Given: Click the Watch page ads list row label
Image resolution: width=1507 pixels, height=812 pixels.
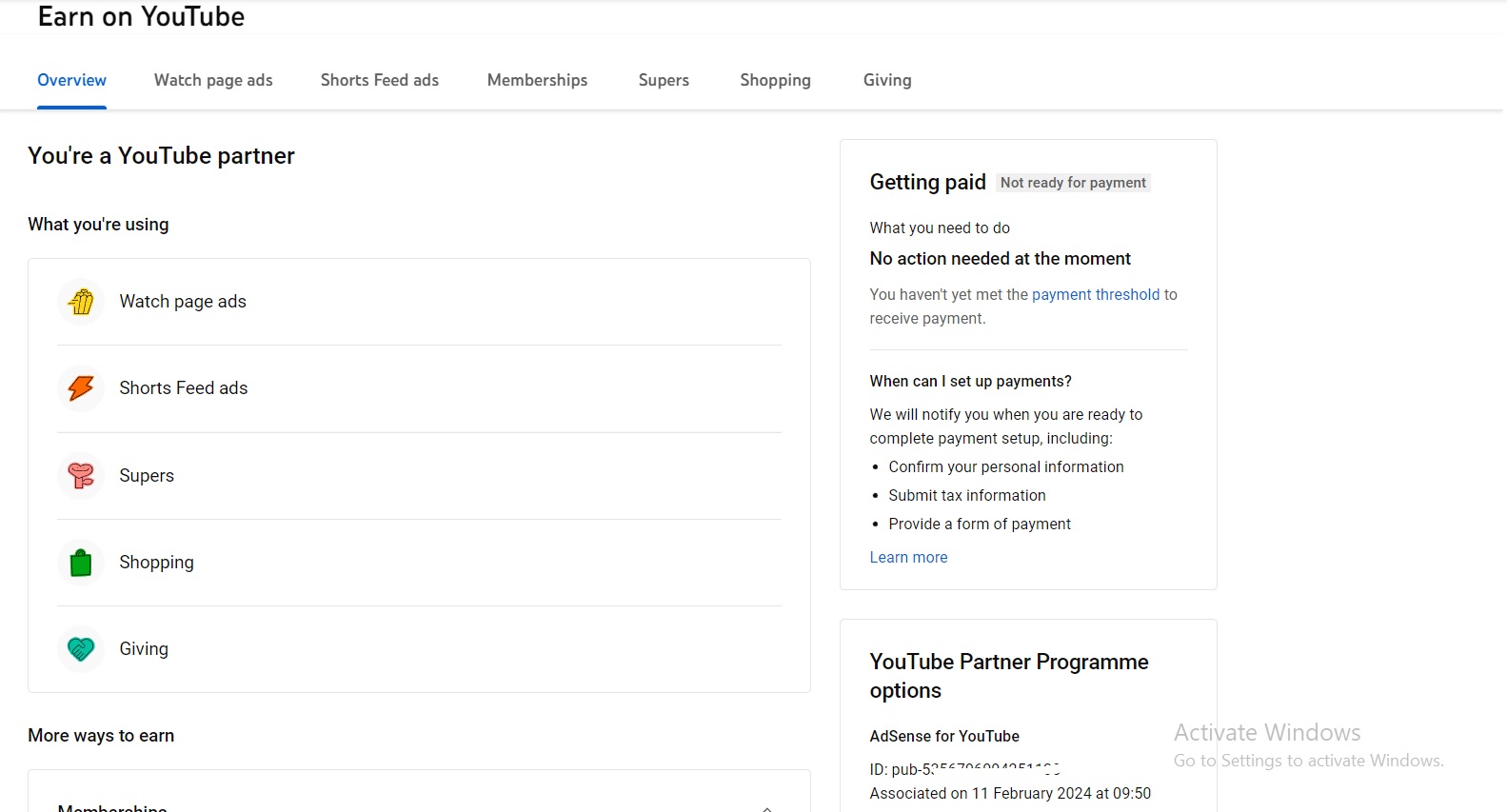Looking at the screenshot, I should 183,302.
